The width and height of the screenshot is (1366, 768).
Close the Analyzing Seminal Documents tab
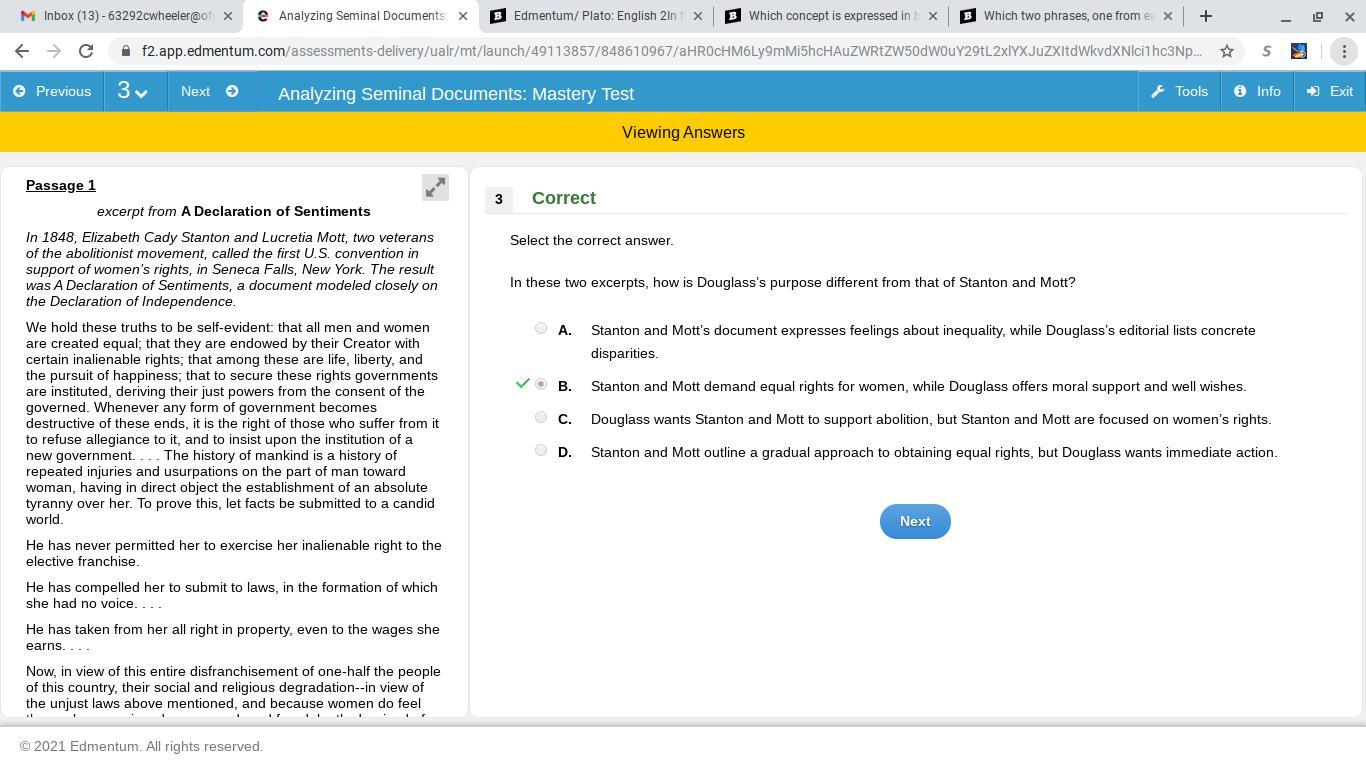click(x=463, y=16)
